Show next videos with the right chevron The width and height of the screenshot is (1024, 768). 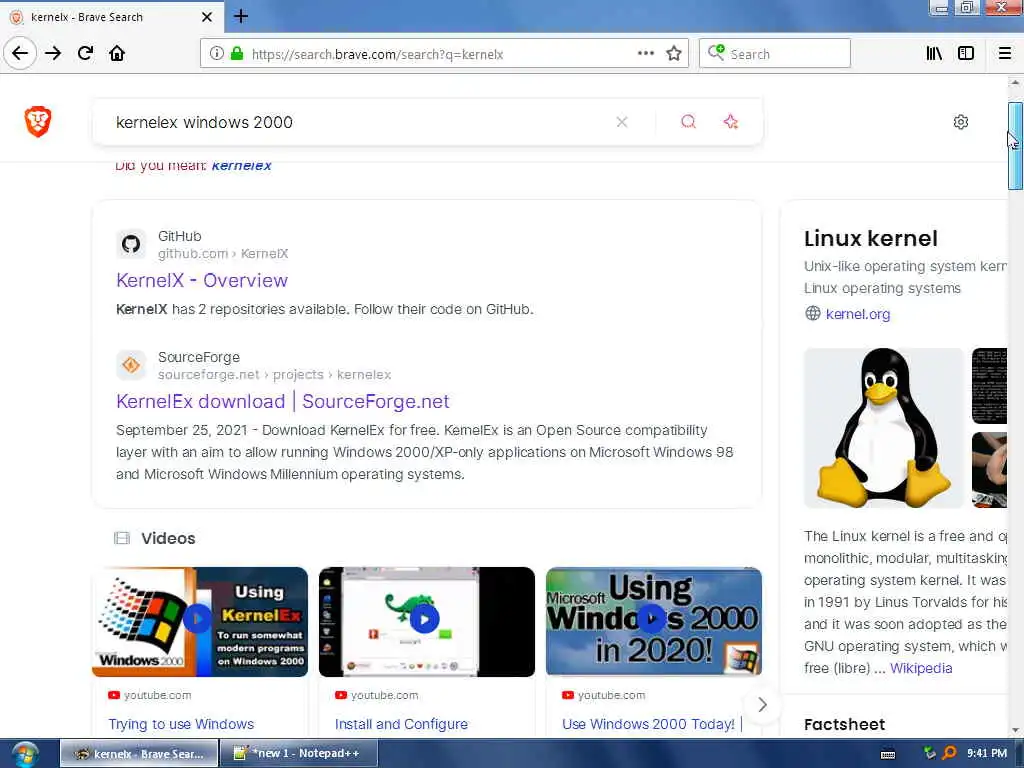pos(762,705)
